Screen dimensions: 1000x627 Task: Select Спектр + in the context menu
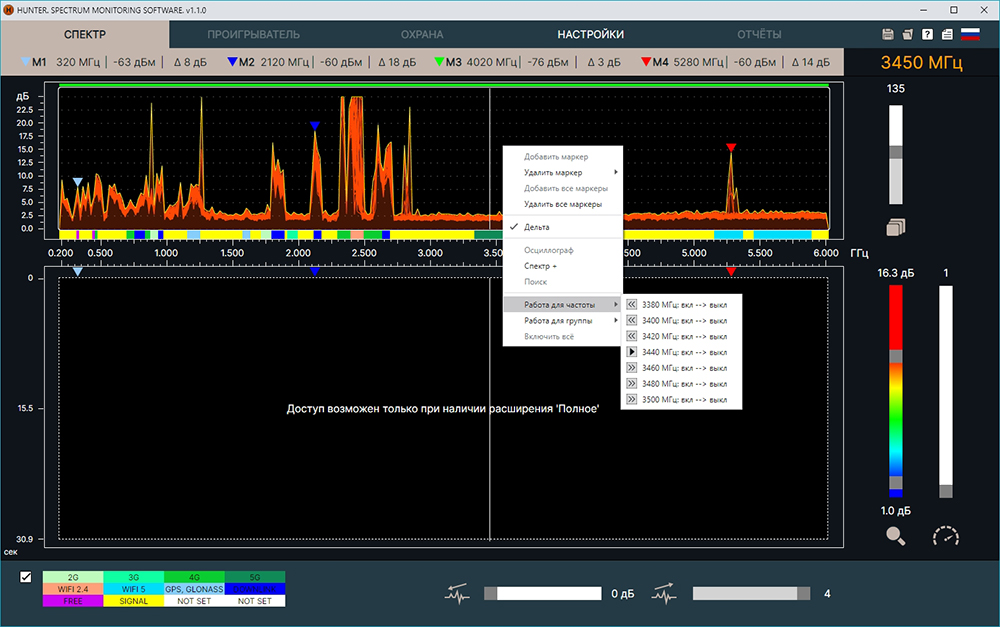coord(541,266)
